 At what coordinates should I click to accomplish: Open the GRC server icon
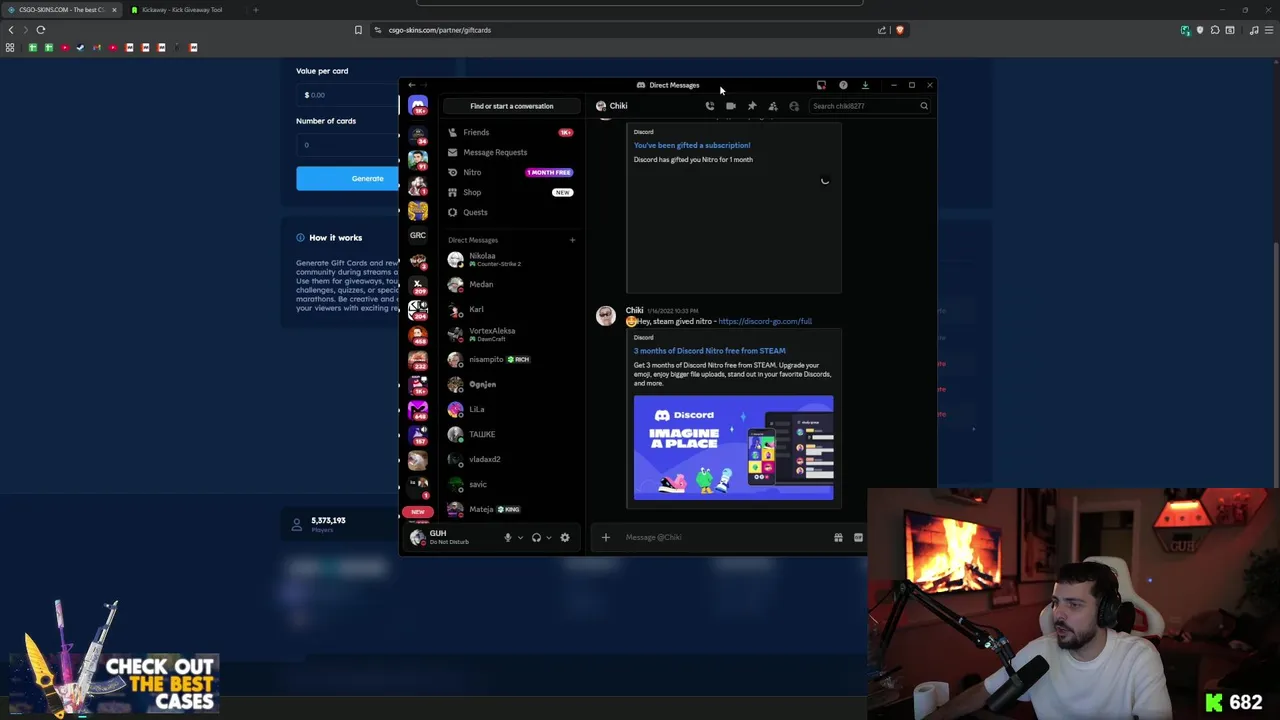(x=418, y=235)
